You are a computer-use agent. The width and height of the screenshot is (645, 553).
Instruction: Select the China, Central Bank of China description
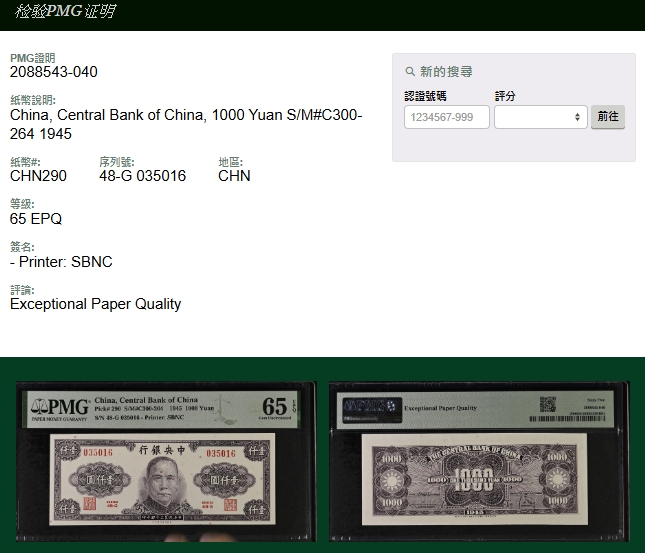186,124
